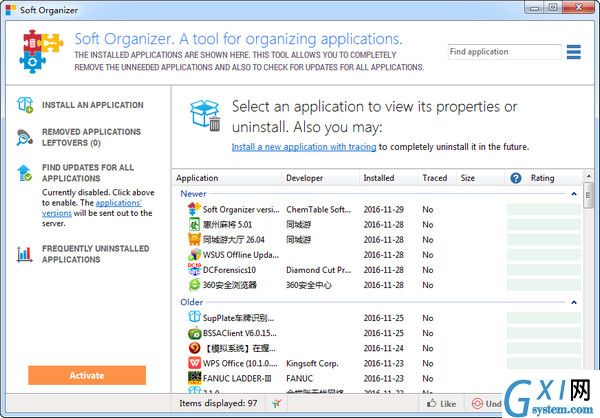Click the WSUS Offline Update app icon
The width and height of the screenshot is (600, 418).
(194, 255)
